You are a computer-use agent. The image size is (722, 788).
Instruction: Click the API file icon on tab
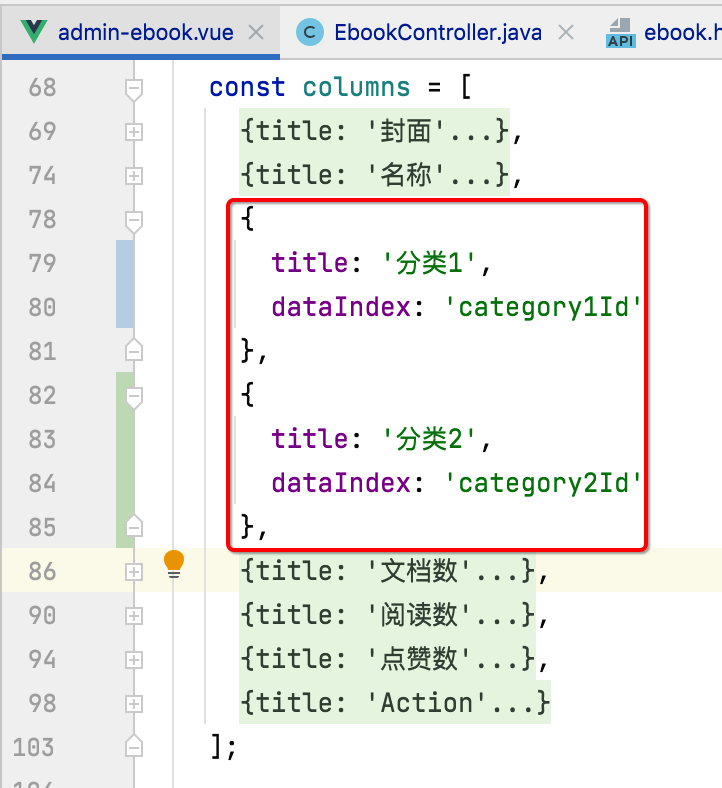point(621,33)
